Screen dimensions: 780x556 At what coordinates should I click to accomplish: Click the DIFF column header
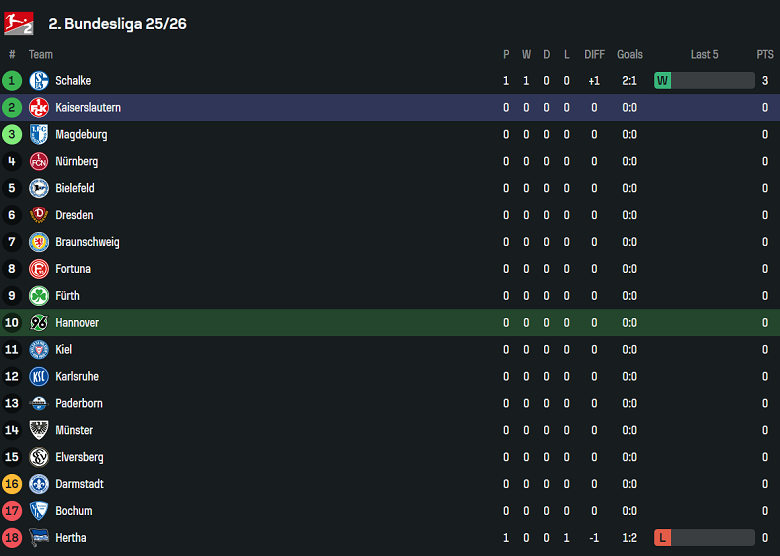(594, 54)
